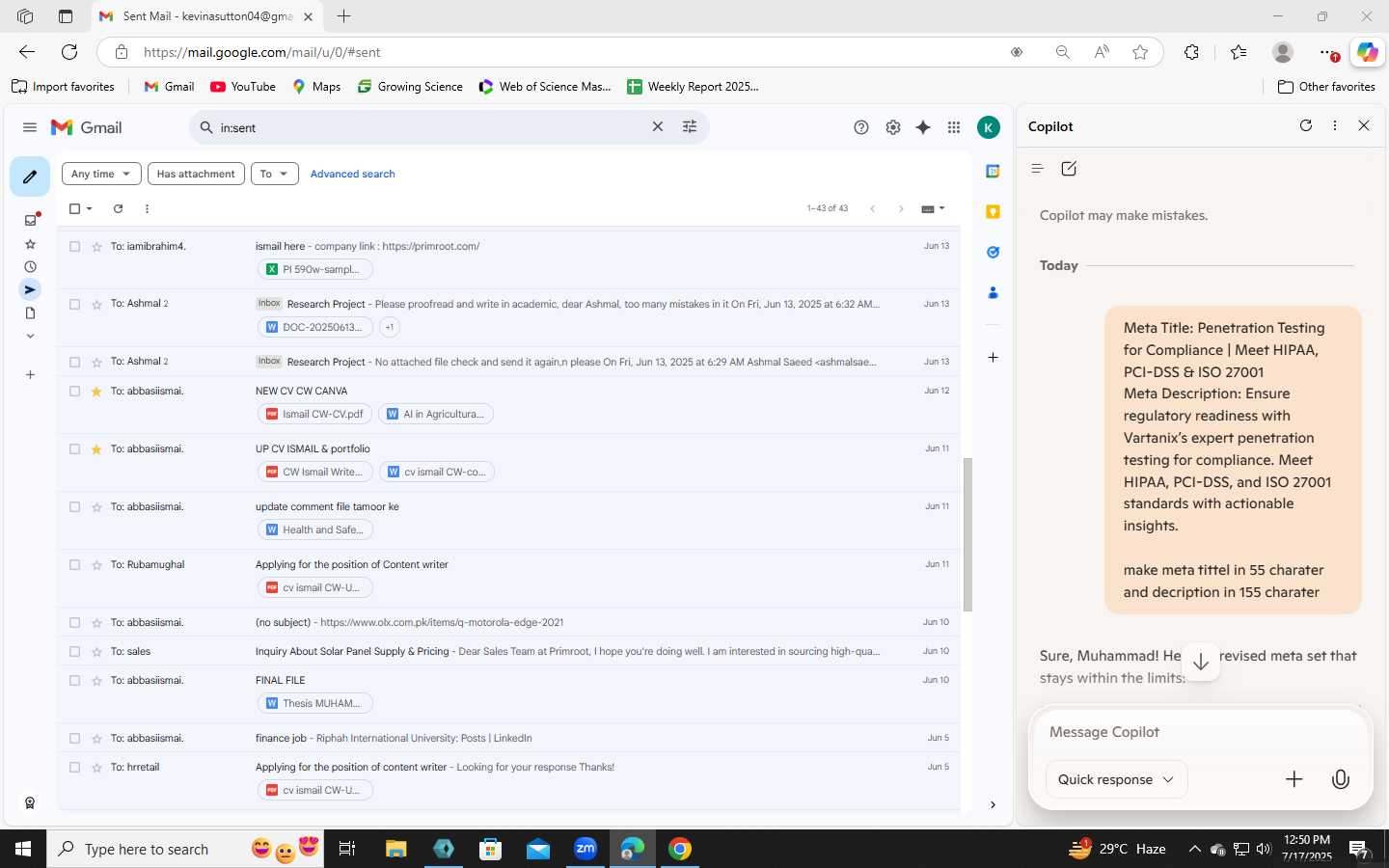This screenshot has height=868, width=1389.
Task: Toggle the Has attachment filter chip
Action: coord(196,174)
